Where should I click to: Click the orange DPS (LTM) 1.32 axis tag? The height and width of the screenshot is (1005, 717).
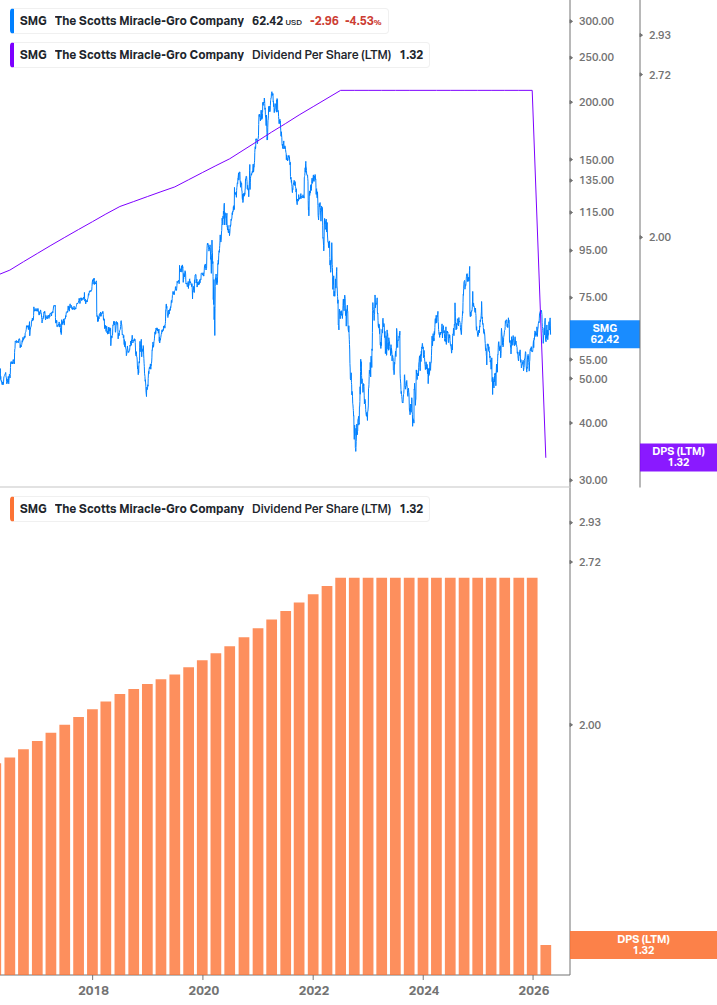tap(643, 945)
